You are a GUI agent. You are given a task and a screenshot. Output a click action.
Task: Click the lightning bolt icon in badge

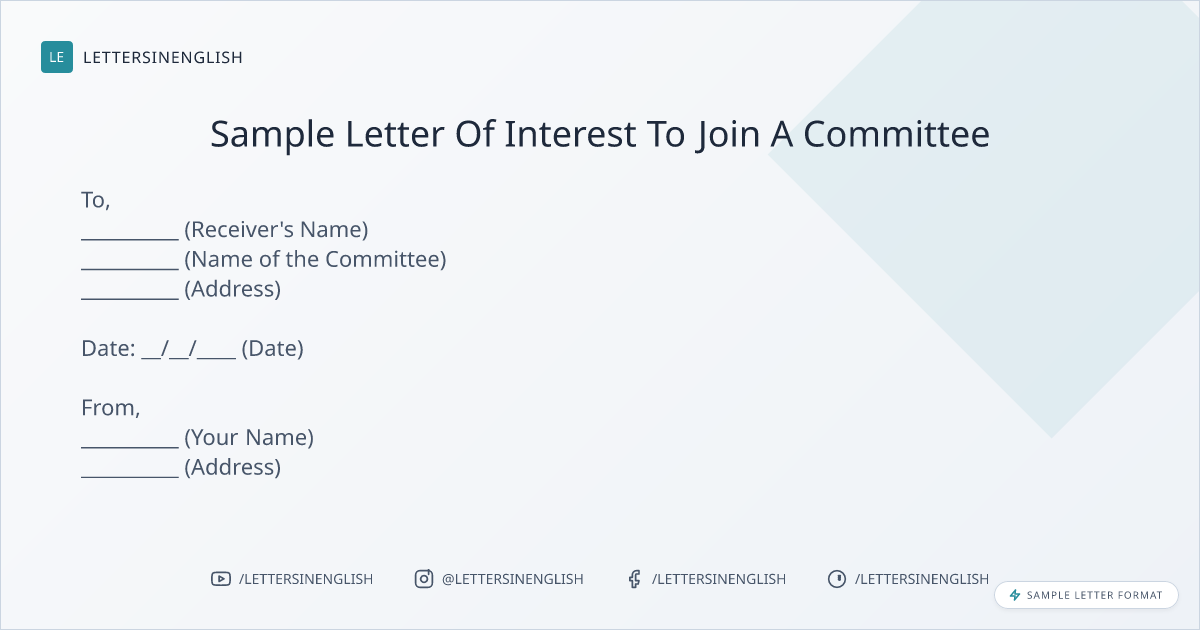(1015, 595)
